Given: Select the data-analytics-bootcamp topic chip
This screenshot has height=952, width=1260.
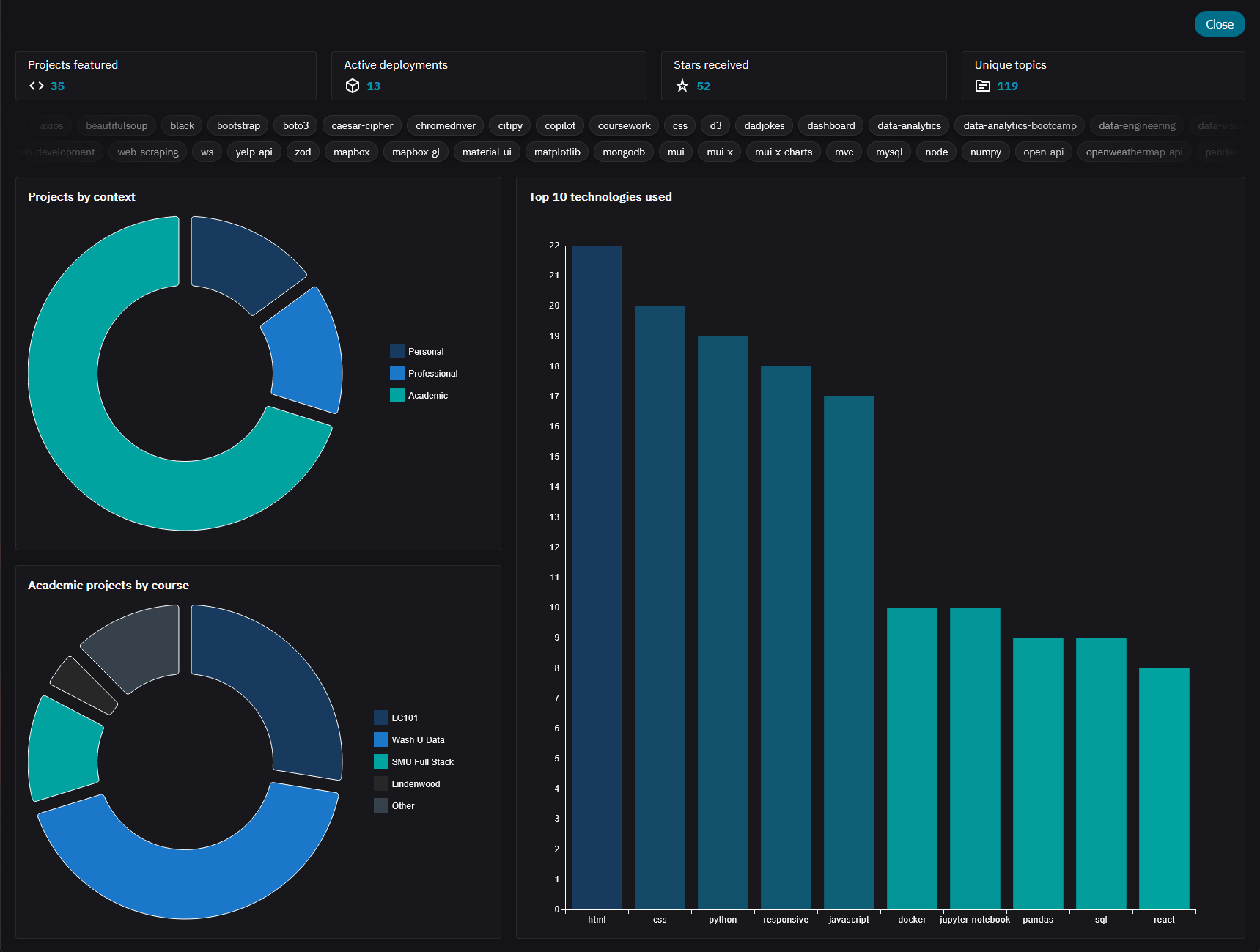Looking at the screenshot, I should (1020, 125).
